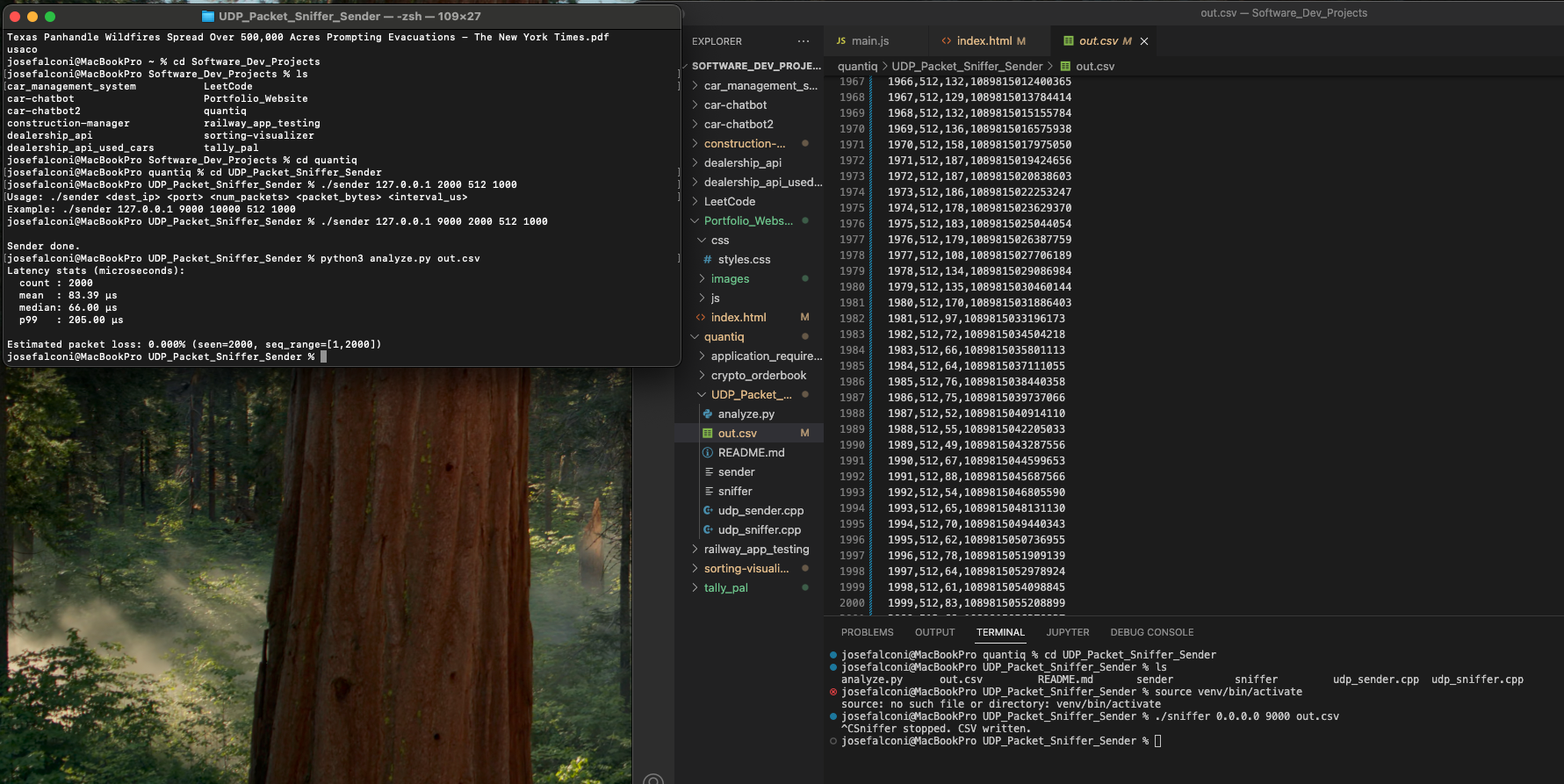The width and height of the screenshot is (1564, 784).
Task: Expand the application_require... folder
Action: click(x=703, y=356)
